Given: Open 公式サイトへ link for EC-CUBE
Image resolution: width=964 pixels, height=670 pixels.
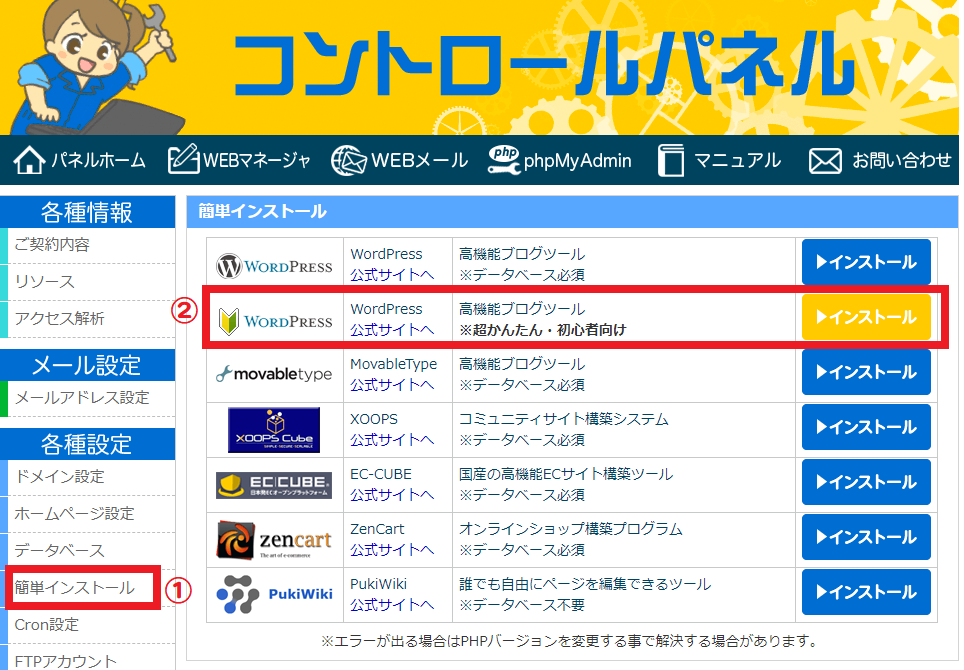Looking at the screenshot, I should click(x=392, y=495).
